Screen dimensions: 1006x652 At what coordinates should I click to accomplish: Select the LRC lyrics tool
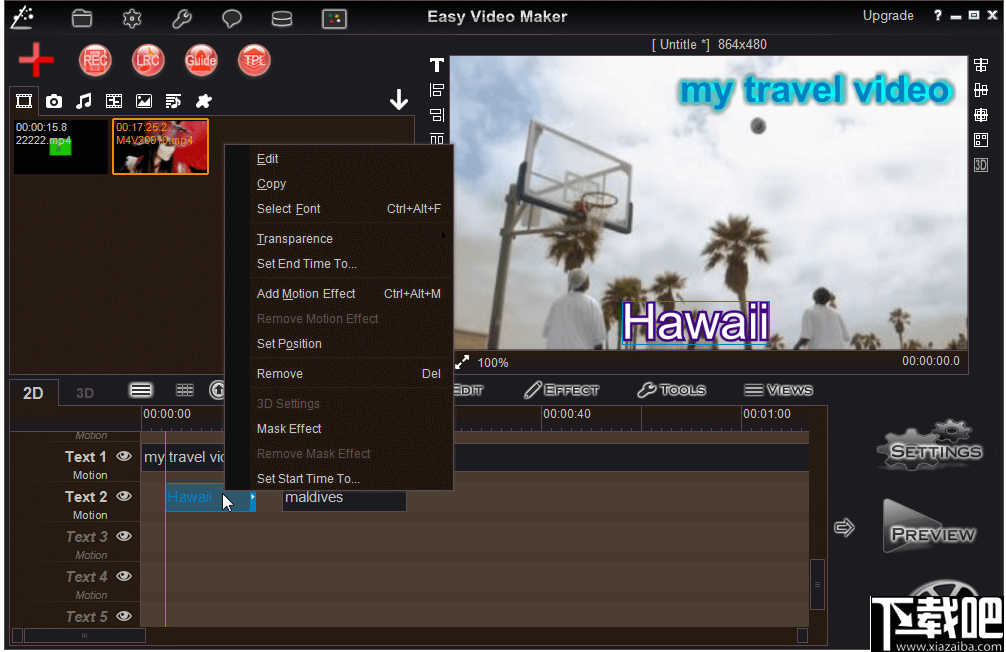pyautogui.click(x=148, y=60)
